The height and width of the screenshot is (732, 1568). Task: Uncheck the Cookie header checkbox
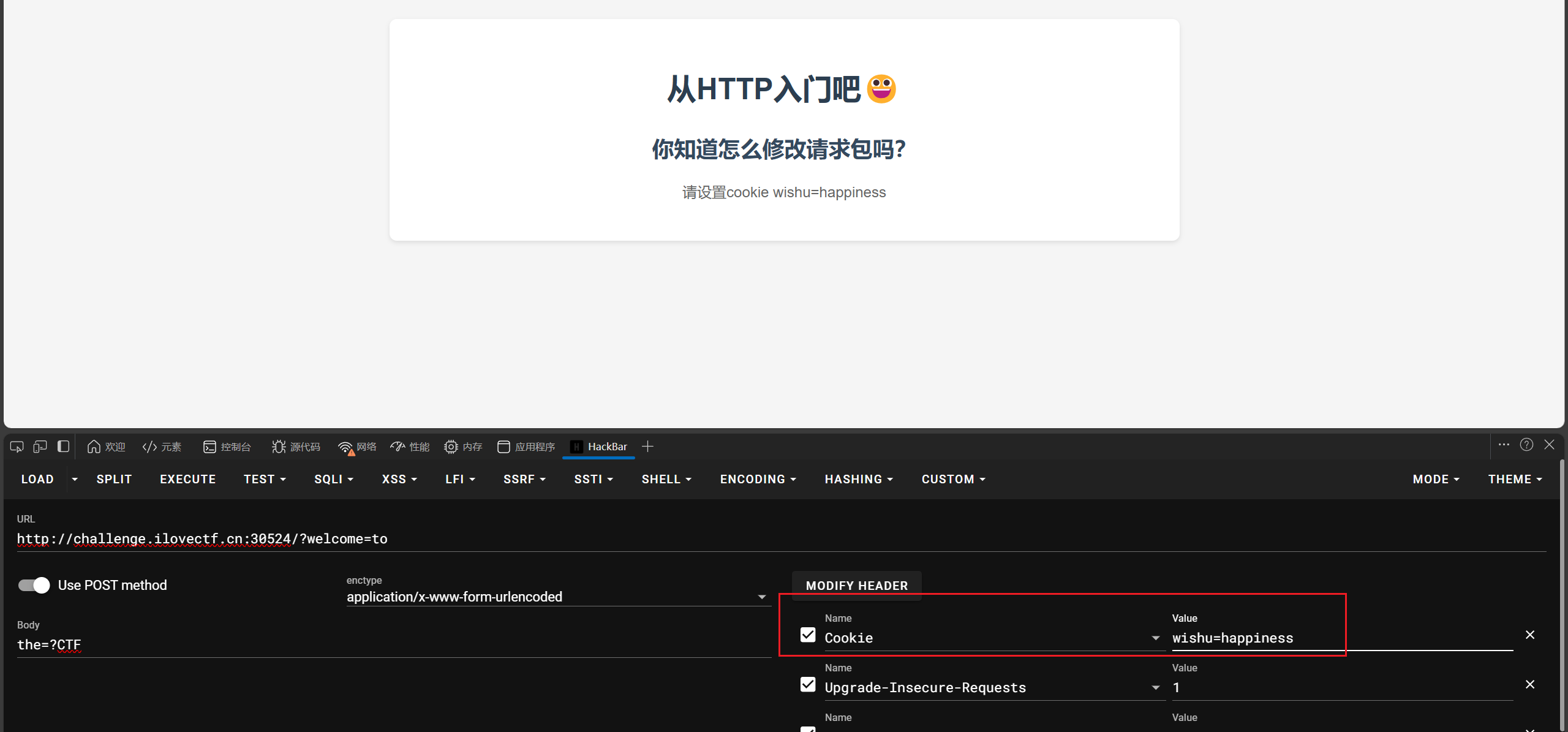(808, 635)
